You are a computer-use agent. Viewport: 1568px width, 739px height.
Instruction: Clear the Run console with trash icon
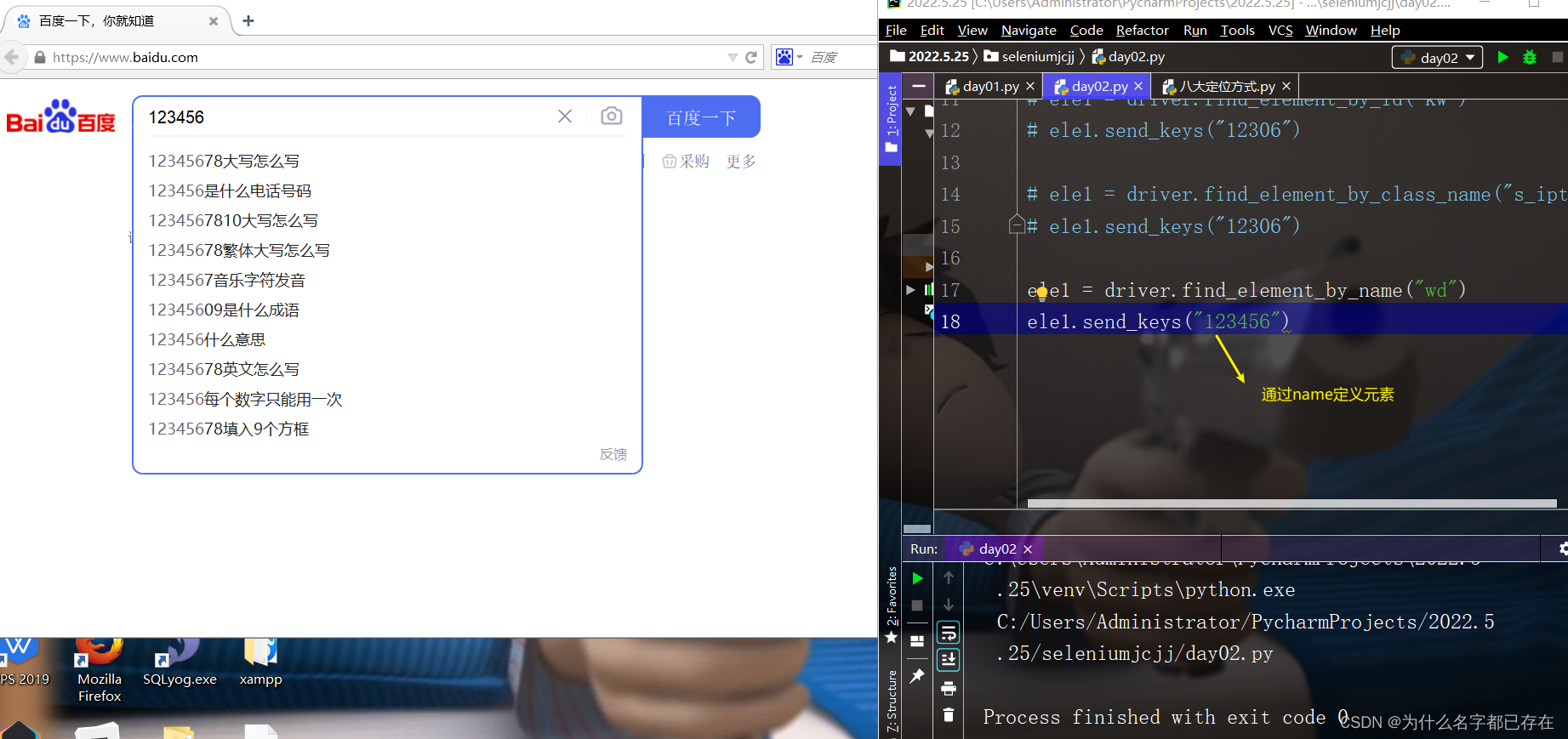point(949,715)
